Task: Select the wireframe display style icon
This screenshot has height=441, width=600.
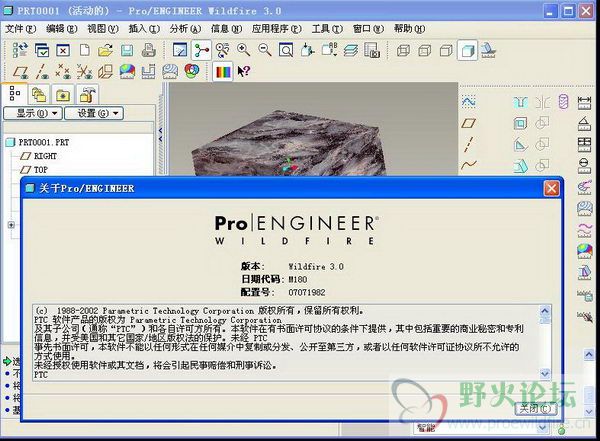Action: 403,50
